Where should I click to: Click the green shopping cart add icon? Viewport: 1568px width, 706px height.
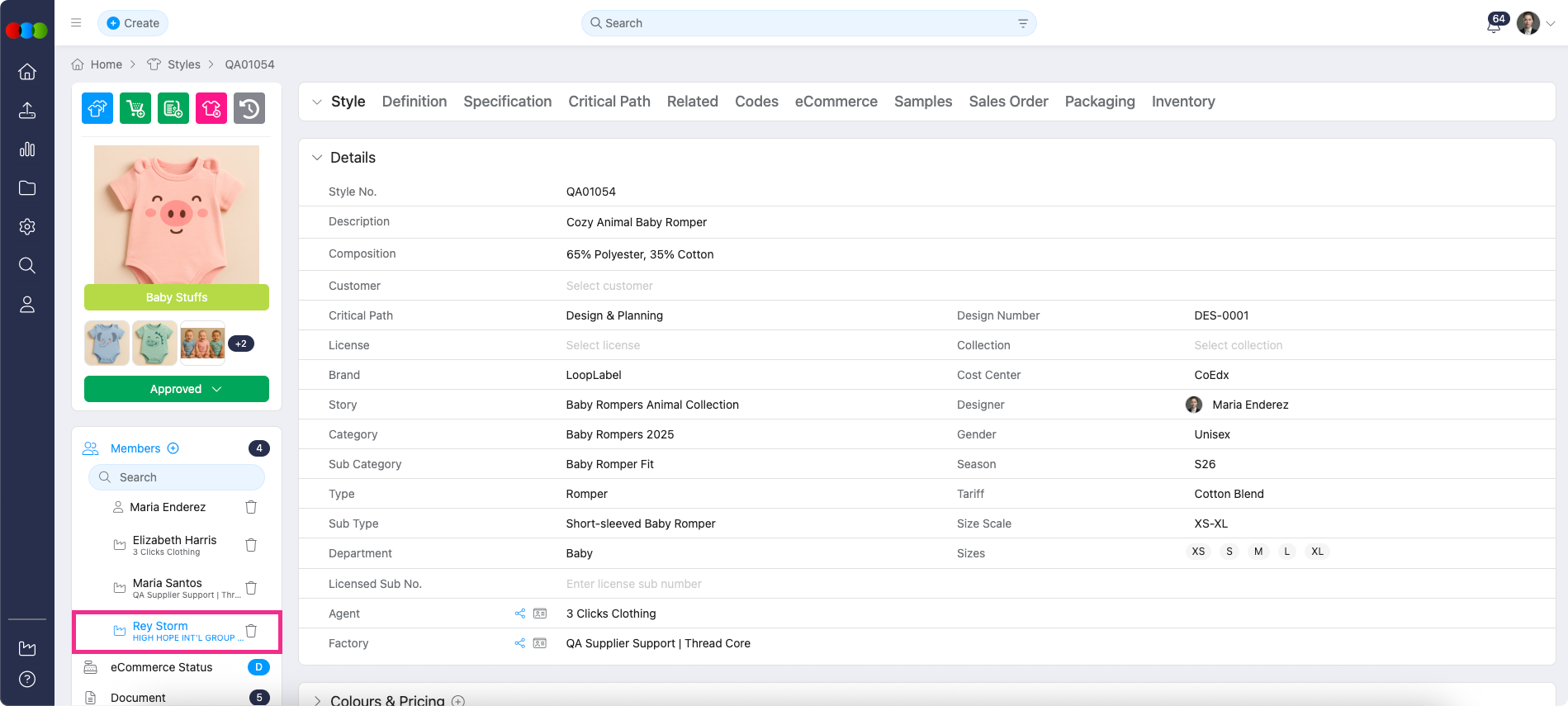(135, 108)
